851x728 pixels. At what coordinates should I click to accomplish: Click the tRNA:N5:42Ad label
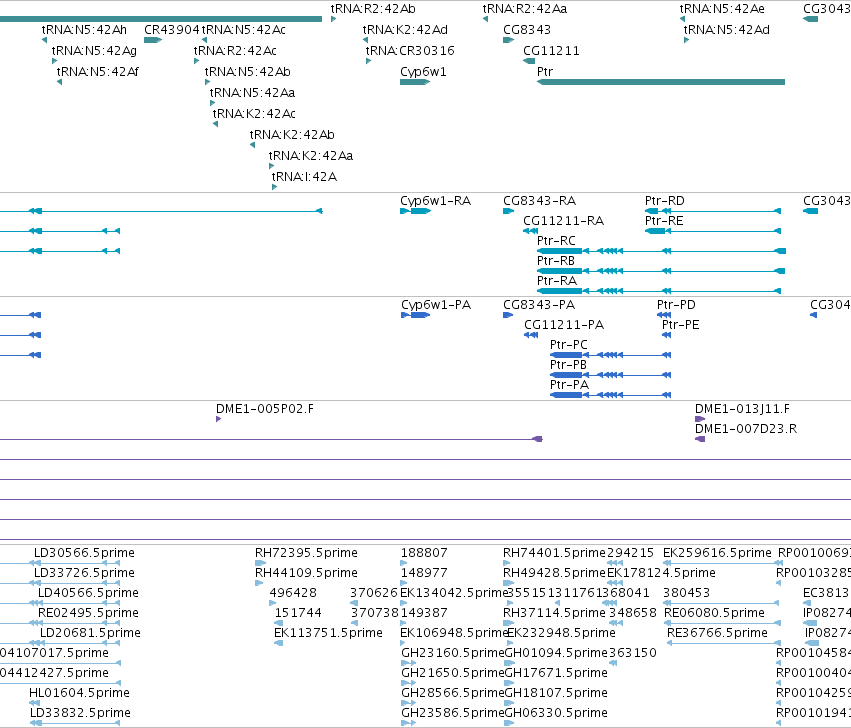(727, 30)
